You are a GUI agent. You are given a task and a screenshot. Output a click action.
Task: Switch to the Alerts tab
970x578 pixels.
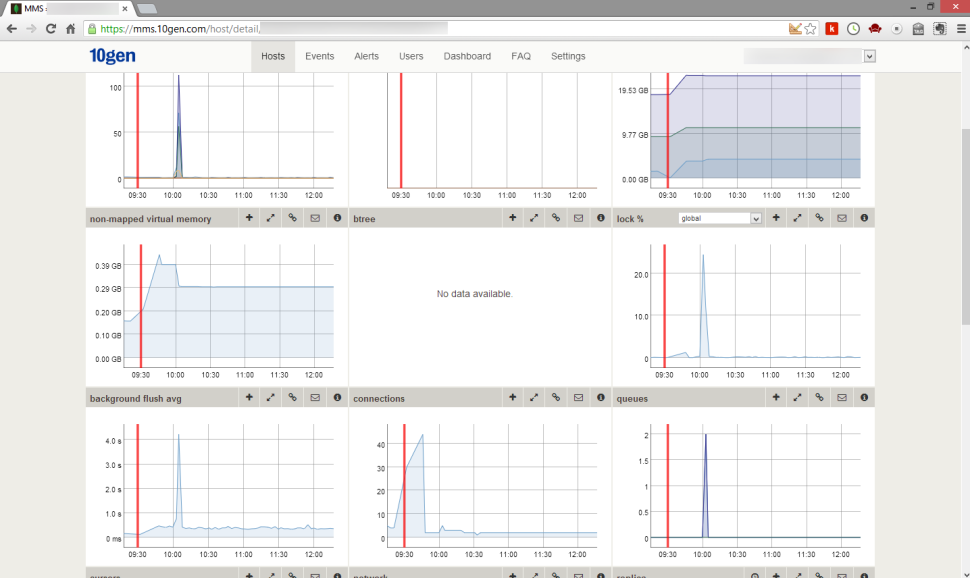tap(366, 56)
